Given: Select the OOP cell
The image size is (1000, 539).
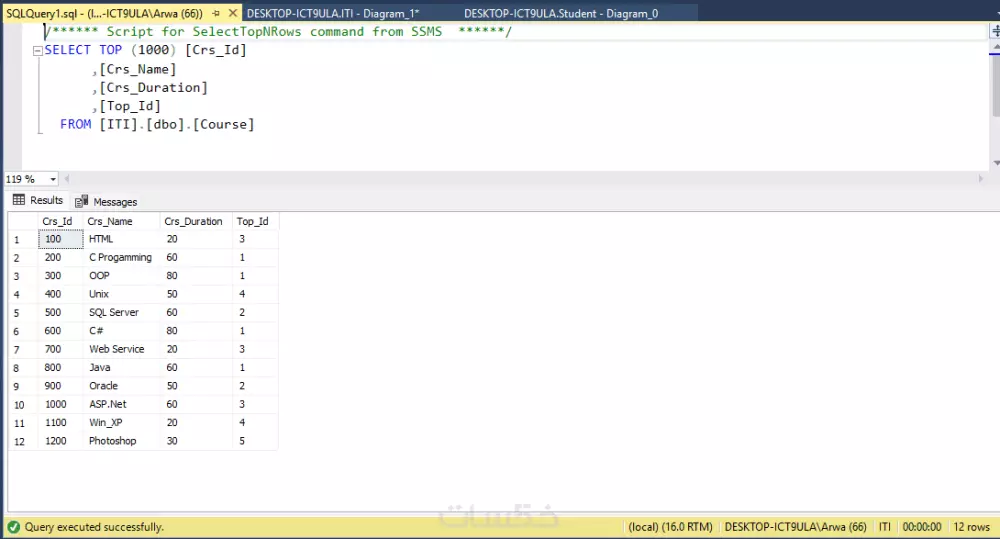Looking at the screenshot, I should click(121, 276).
